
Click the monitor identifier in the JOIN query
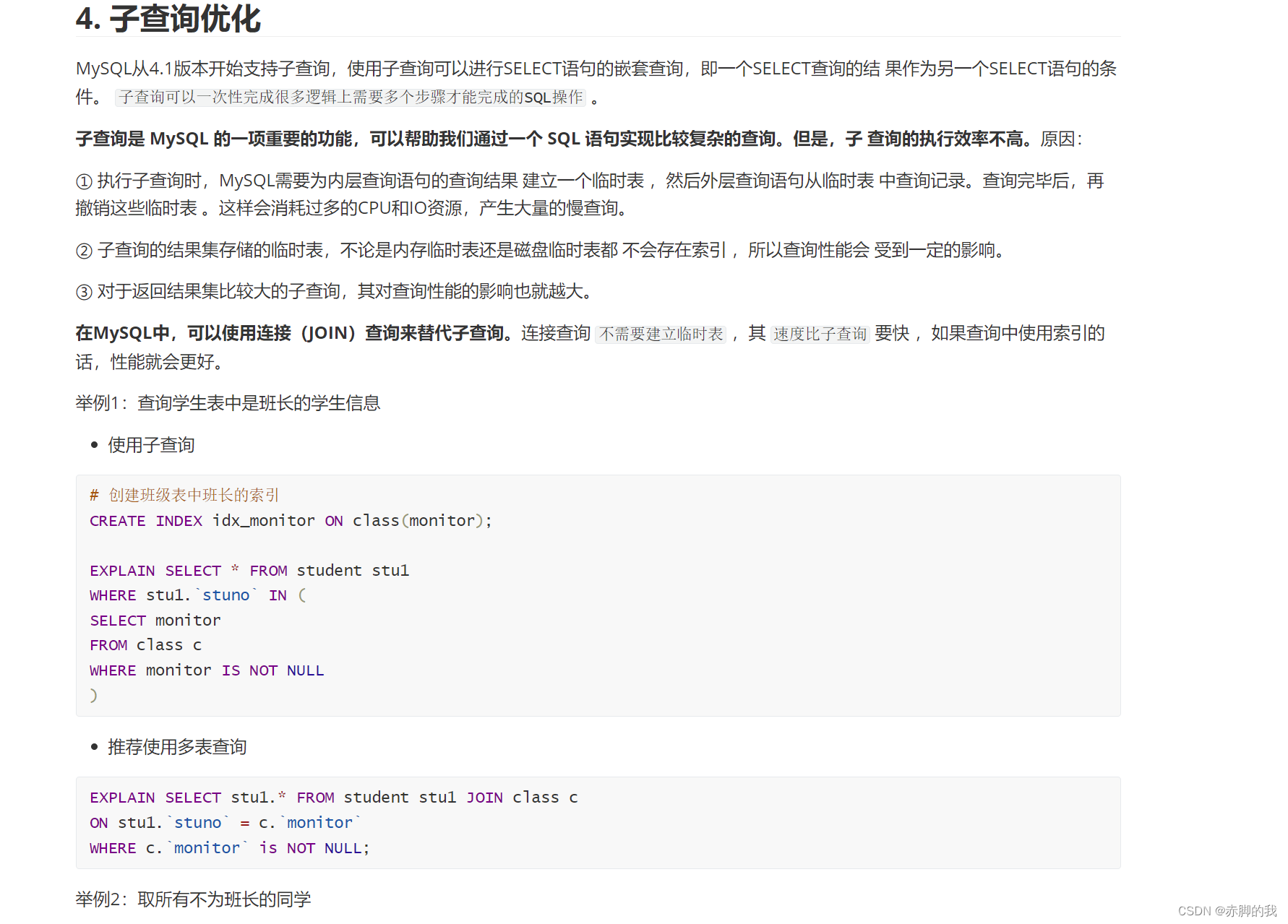(319, 822)
